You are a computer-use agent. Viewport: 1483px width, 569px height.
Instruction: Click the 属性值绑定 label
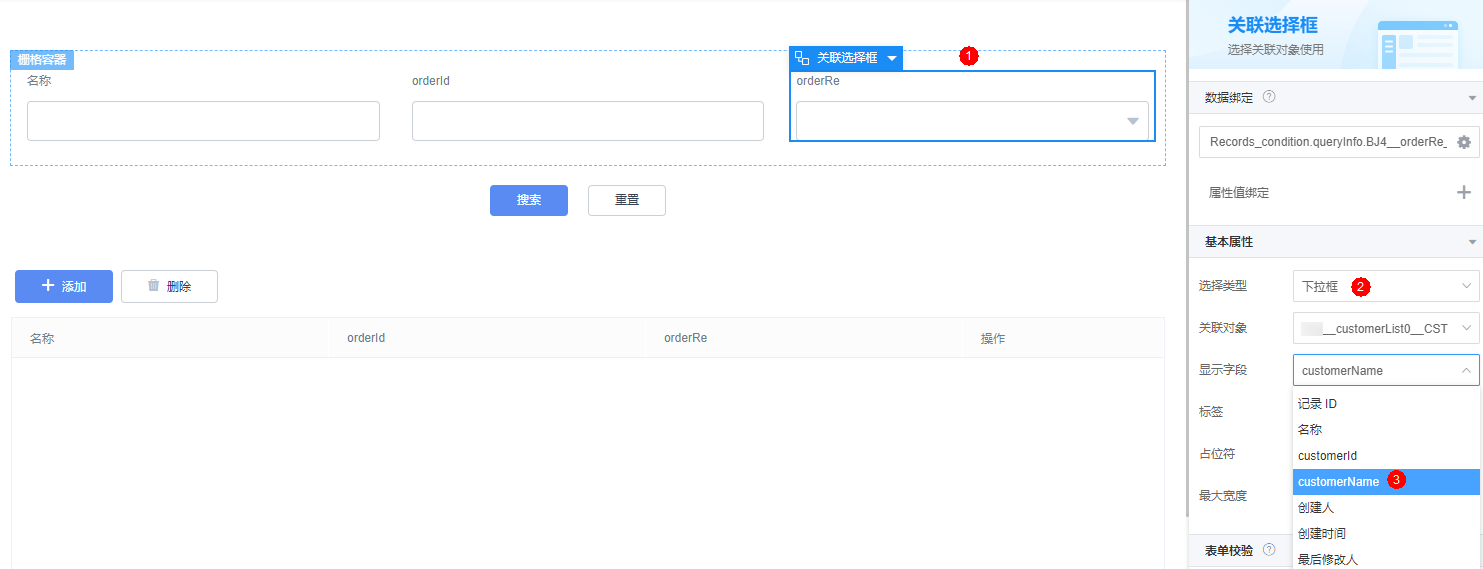click(x=1239, y=193)
